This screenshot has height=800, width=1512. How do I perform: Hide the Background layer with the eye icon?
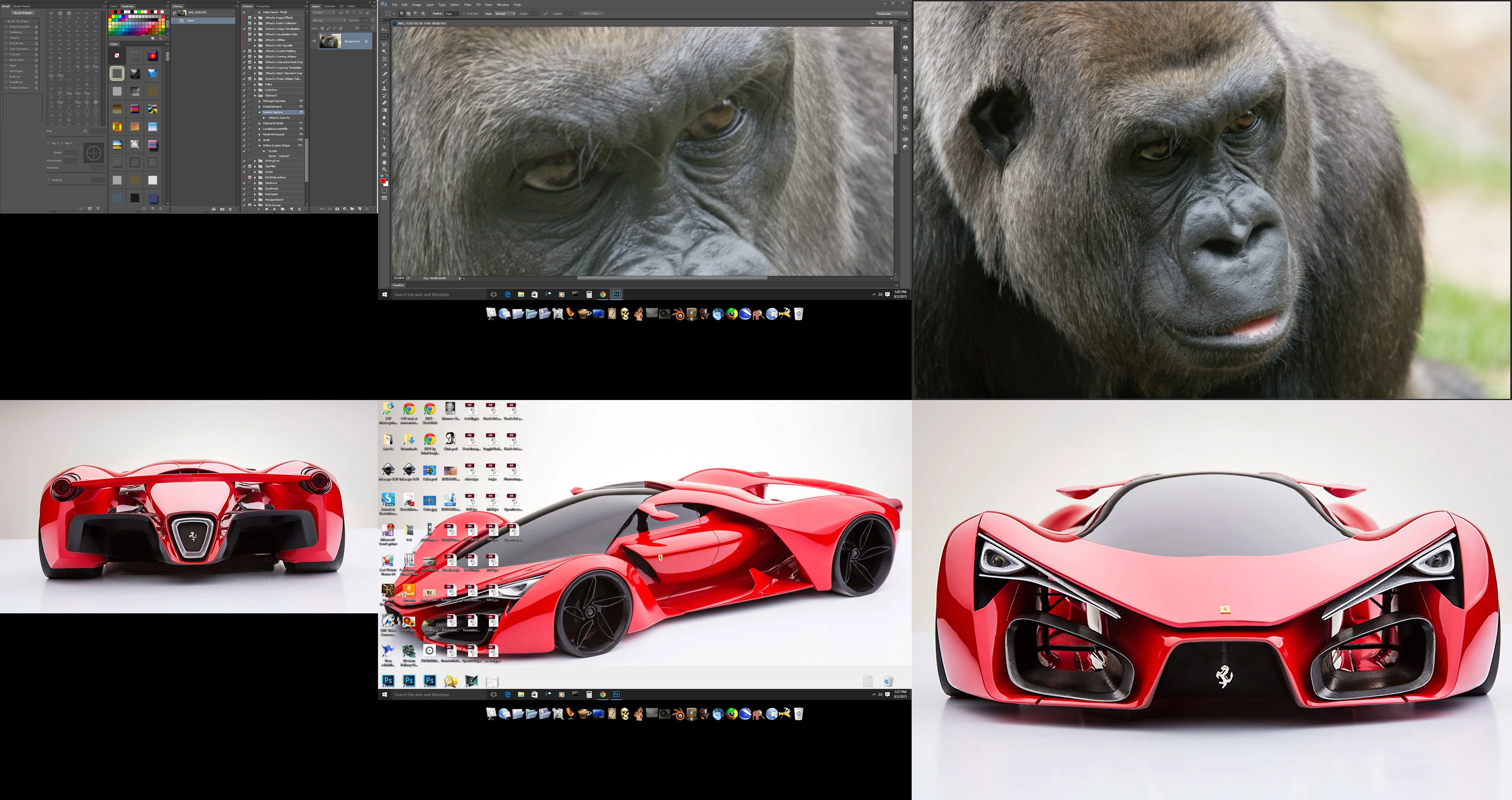click(314, 41)
